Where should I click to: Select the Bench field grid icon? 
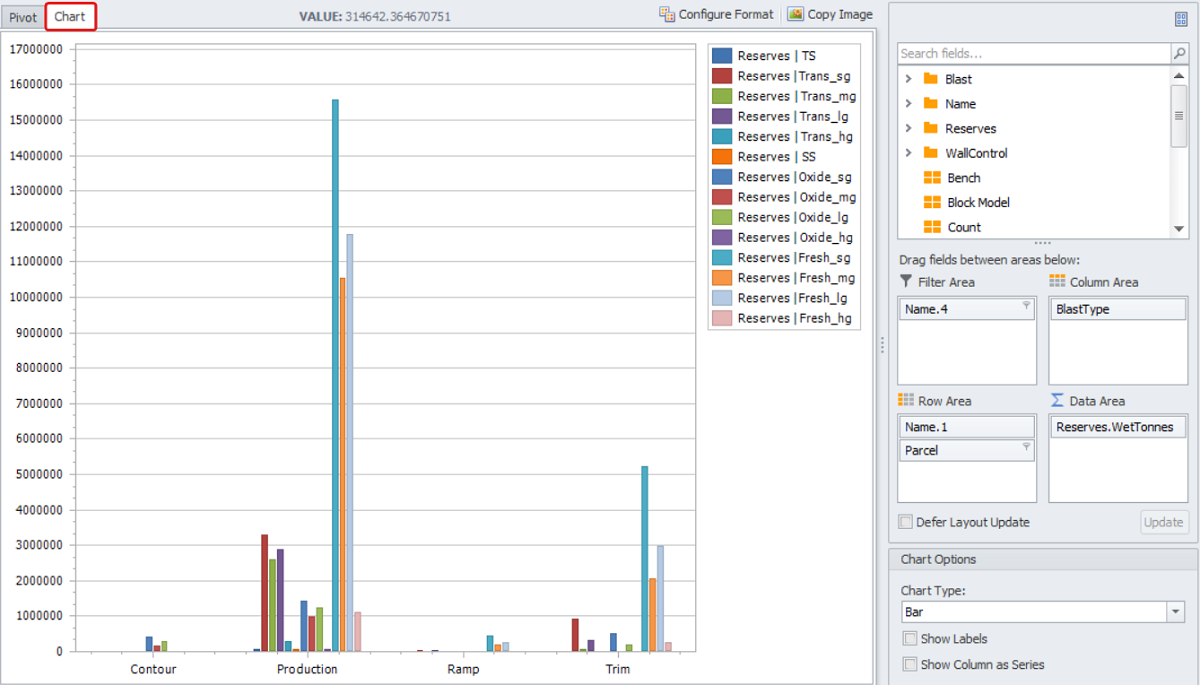point(932,178)
